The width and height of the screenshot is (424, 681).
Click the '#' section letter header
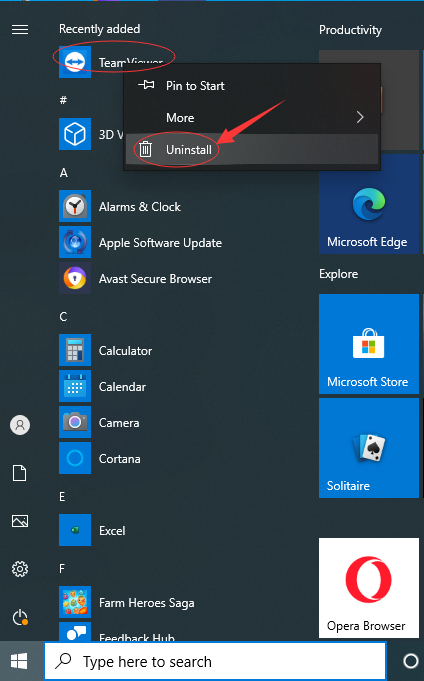click(63, 100)
